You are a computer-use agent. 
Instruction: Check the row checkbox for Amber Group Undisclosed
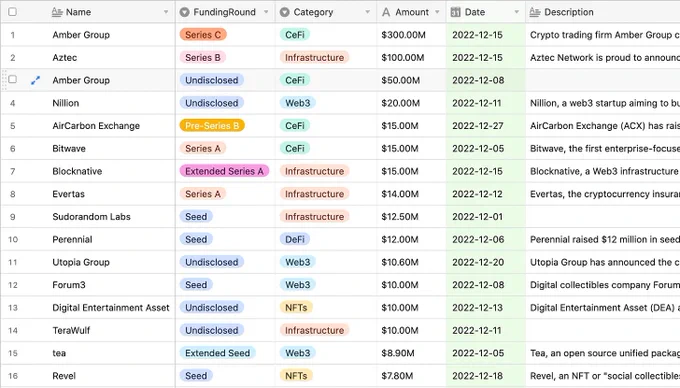(13, 79)
